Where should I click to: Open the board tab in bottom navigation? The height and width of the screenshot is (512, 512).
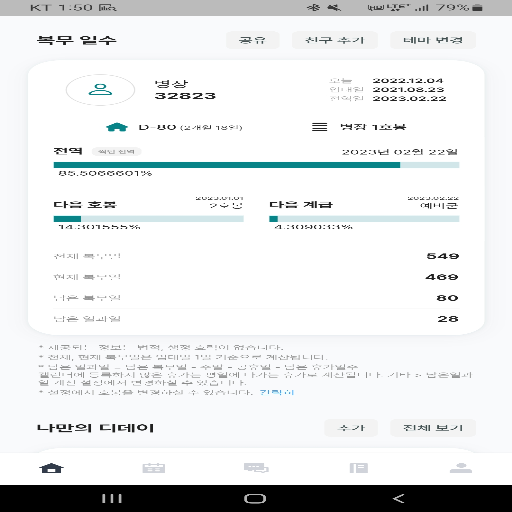pos(359,468)
